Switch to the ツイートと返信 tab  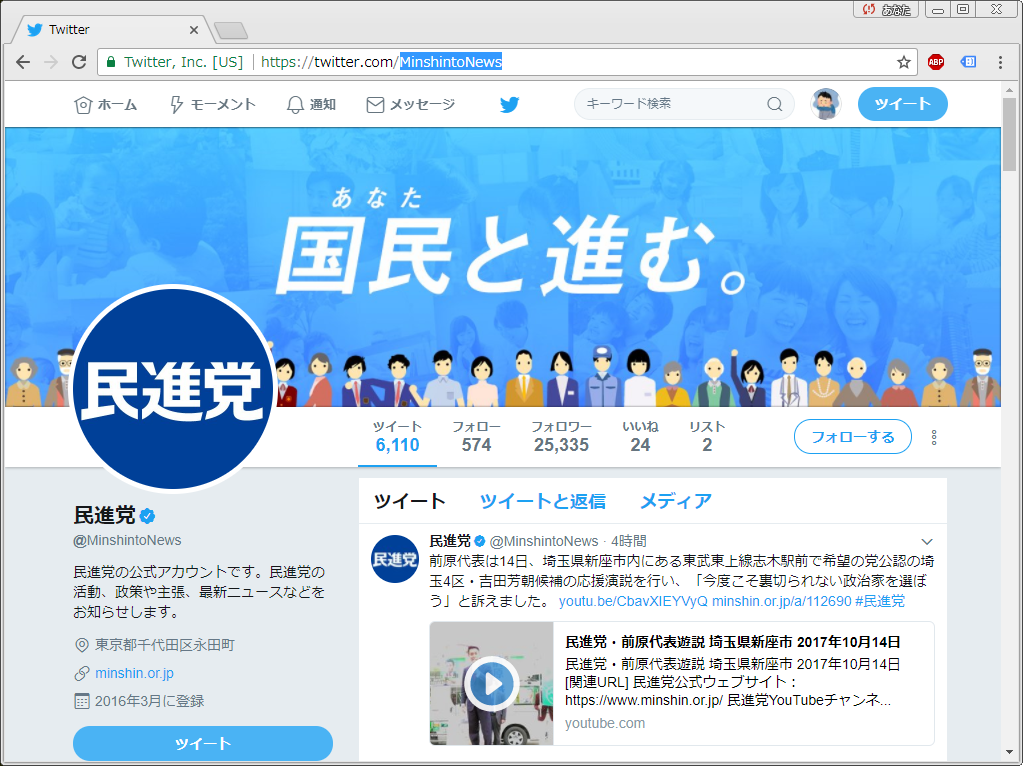point(543,501)
